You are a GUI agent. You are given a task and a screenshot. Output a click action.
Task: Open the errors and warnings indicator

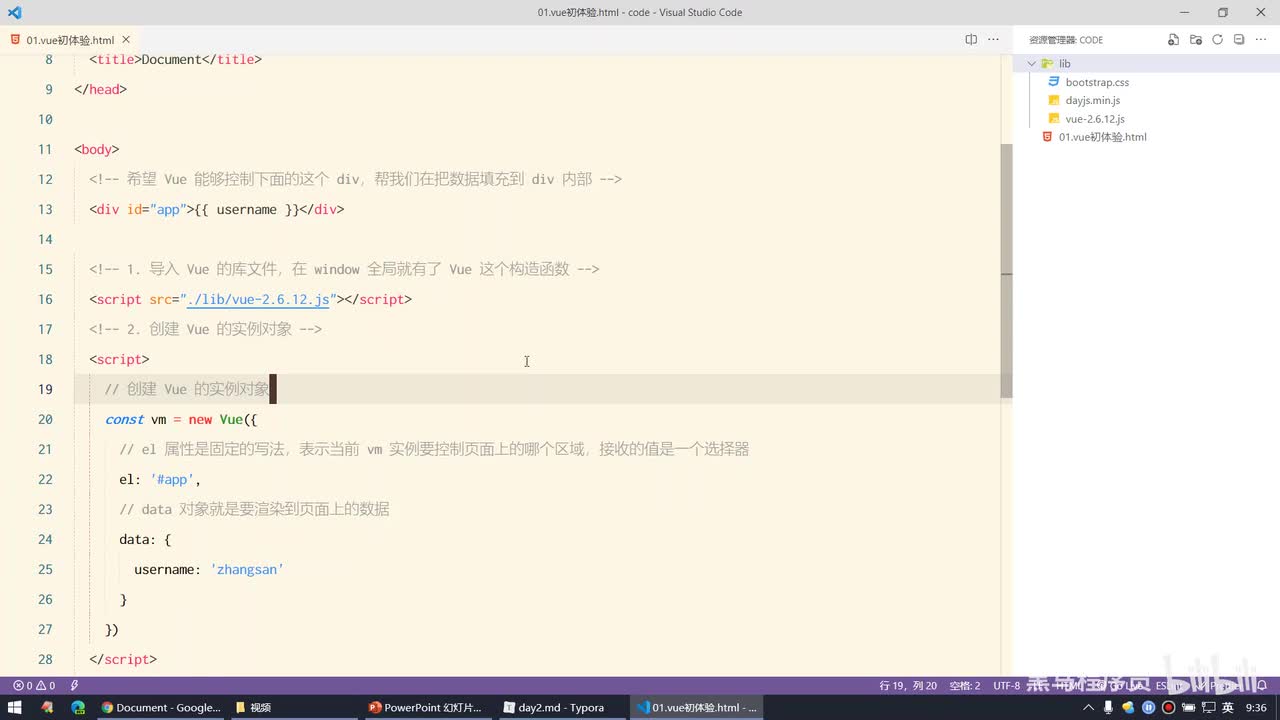[33, 686]
